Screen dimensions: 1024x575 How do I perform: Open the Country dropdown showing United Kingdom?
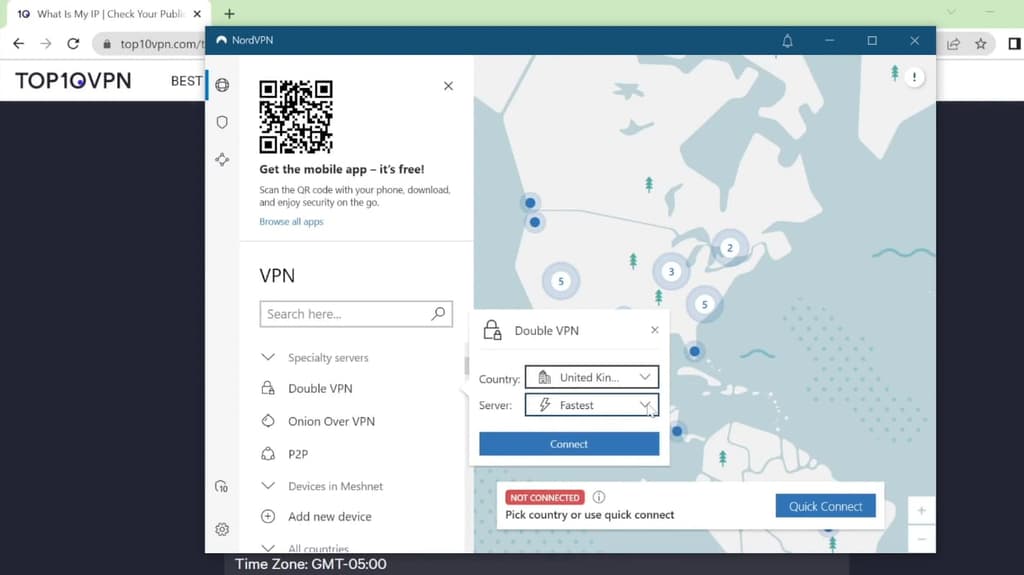click(592, 378)
